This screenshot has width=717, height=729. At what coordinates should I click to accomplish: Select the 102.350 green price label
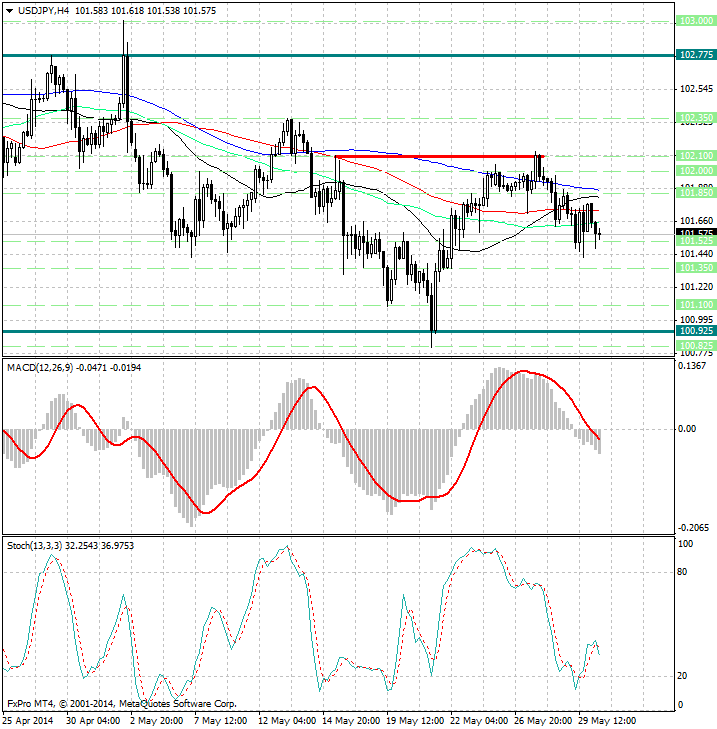(695, 118)
